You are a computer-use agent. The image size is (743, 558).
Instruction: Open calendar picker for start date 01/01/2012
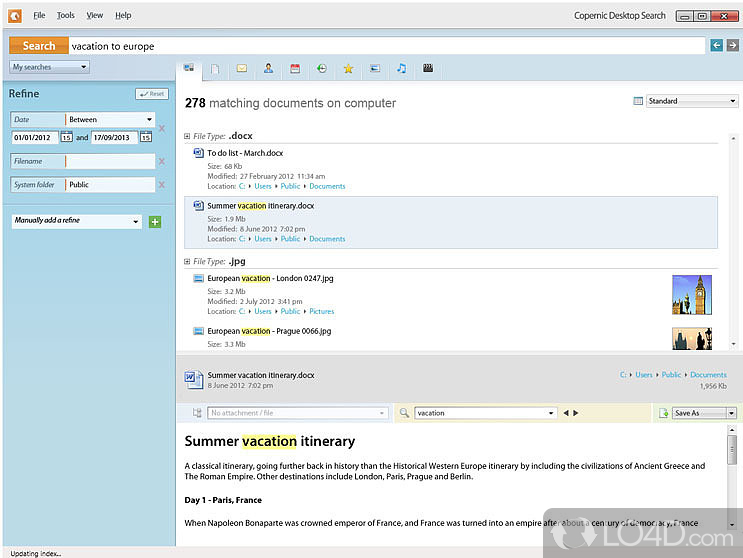pyautogui.click(x=66, y=137)
